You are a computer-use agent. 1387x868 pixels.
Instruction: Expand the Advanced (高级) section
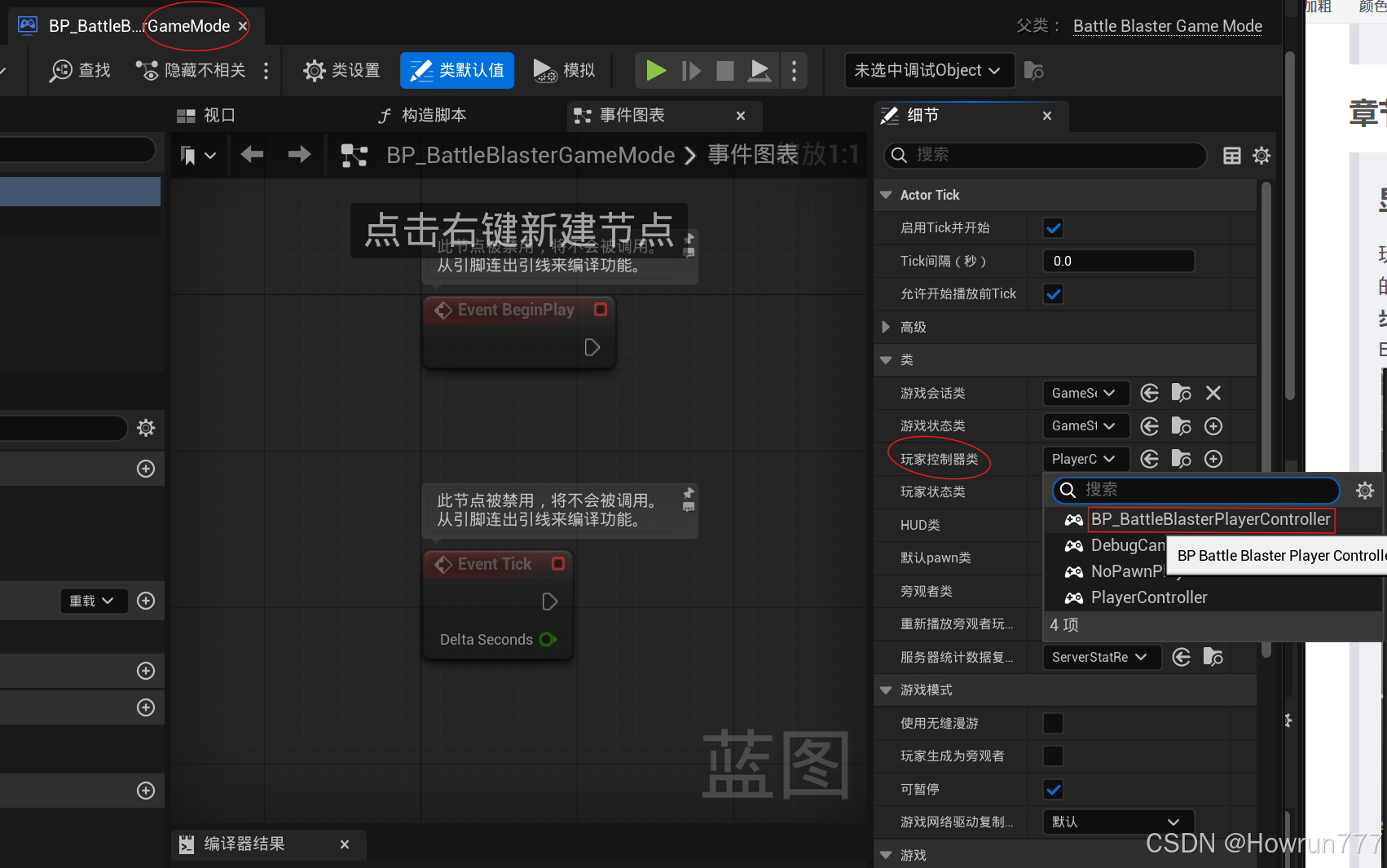[886, 327]
